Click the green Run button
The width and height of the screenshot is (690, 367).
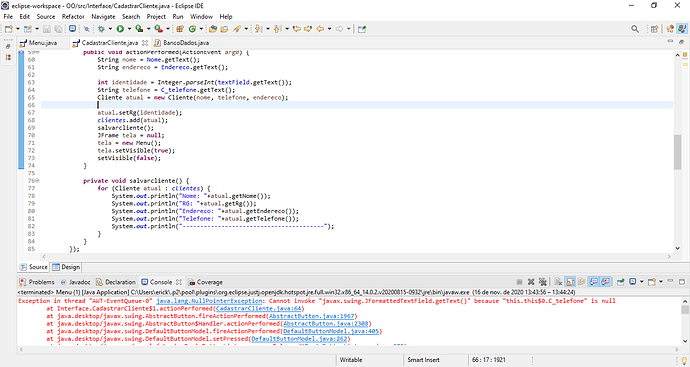(x=120, y=29)
